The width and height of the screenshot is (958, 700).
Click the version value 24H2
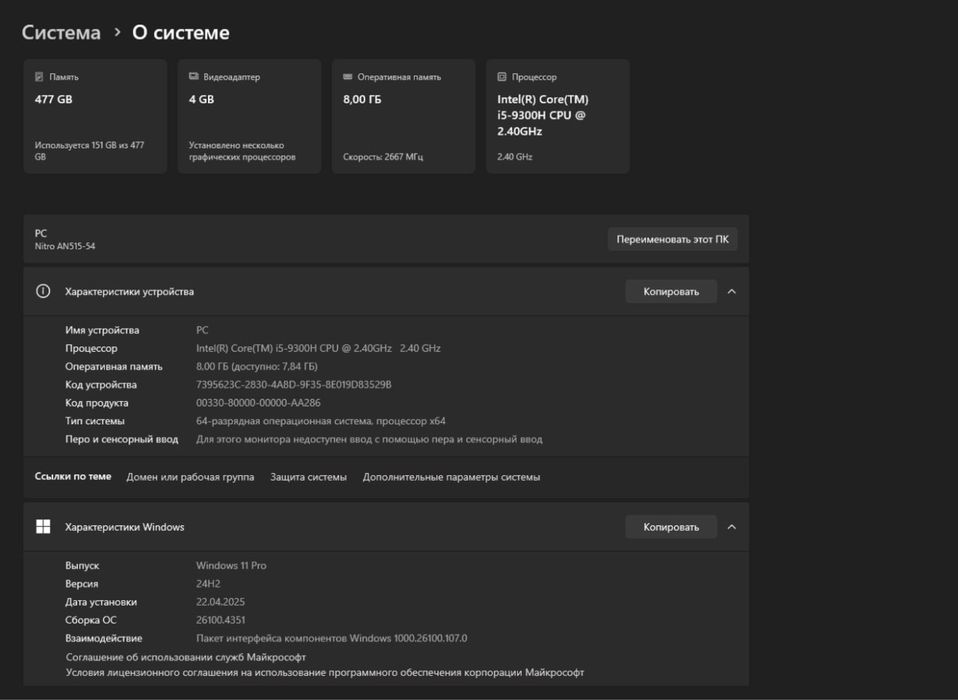pyautogui.click(x=208, y=584)
